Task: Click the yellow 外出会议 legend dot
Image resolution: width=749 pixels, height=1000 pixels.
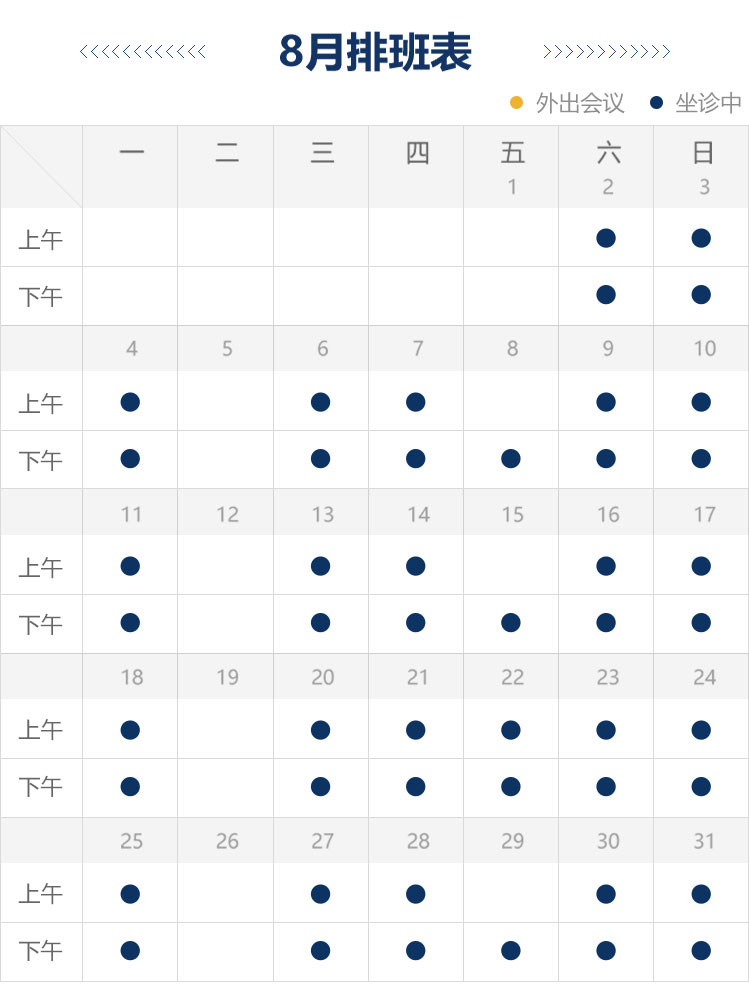Action: 516,102
